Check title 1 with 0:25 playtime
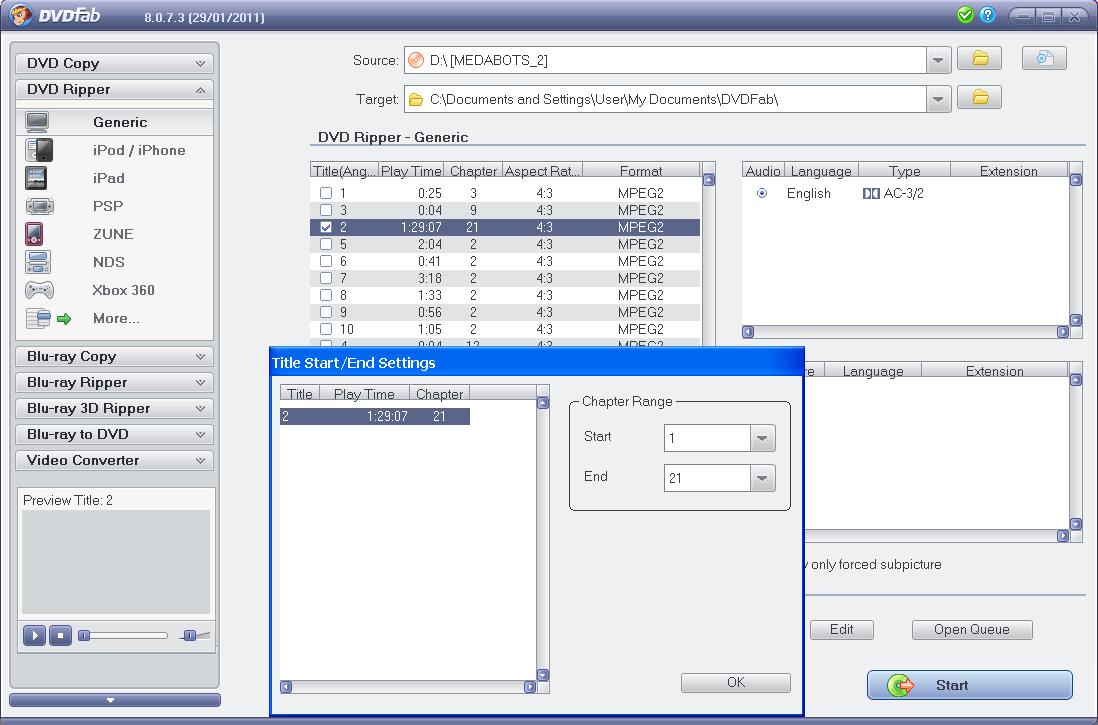 [326, 193]
